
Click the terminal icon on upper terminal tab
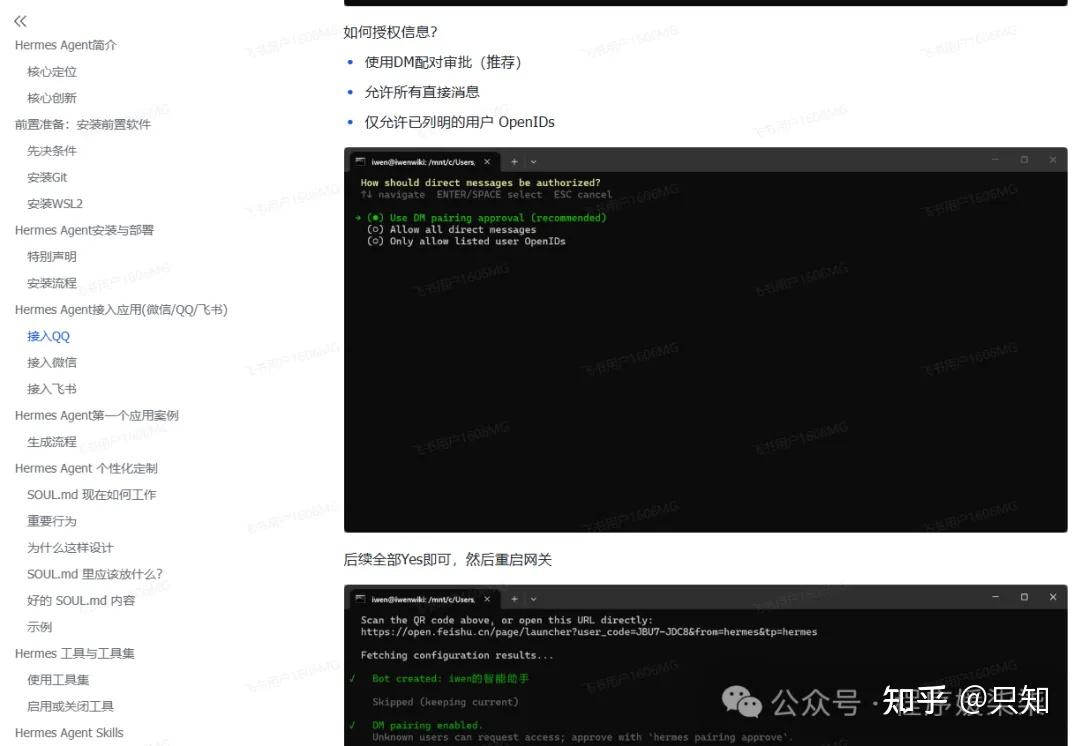pos(360,162)
